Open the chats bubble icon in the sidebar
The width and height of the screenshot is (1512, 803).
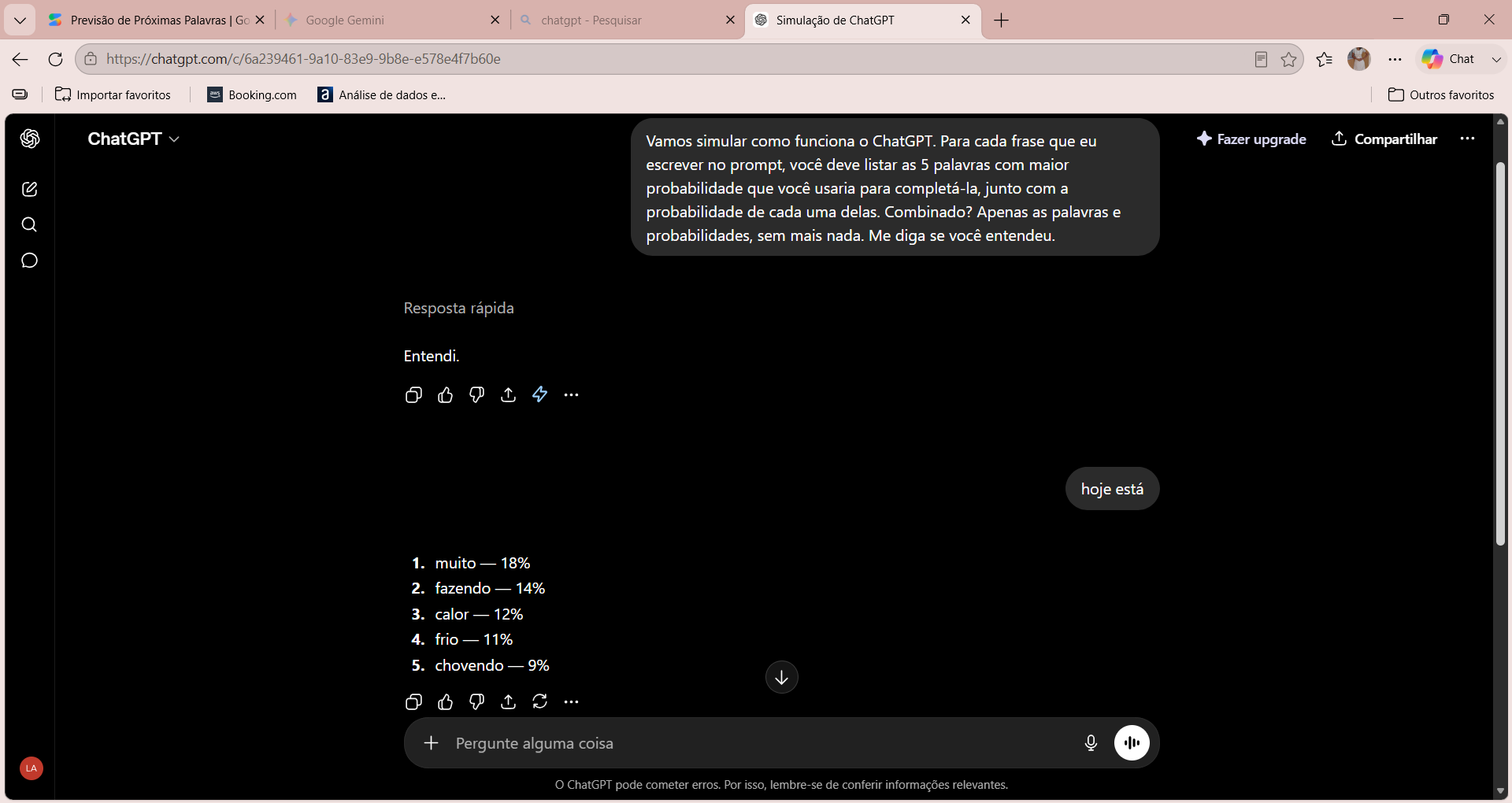[30, 261]
